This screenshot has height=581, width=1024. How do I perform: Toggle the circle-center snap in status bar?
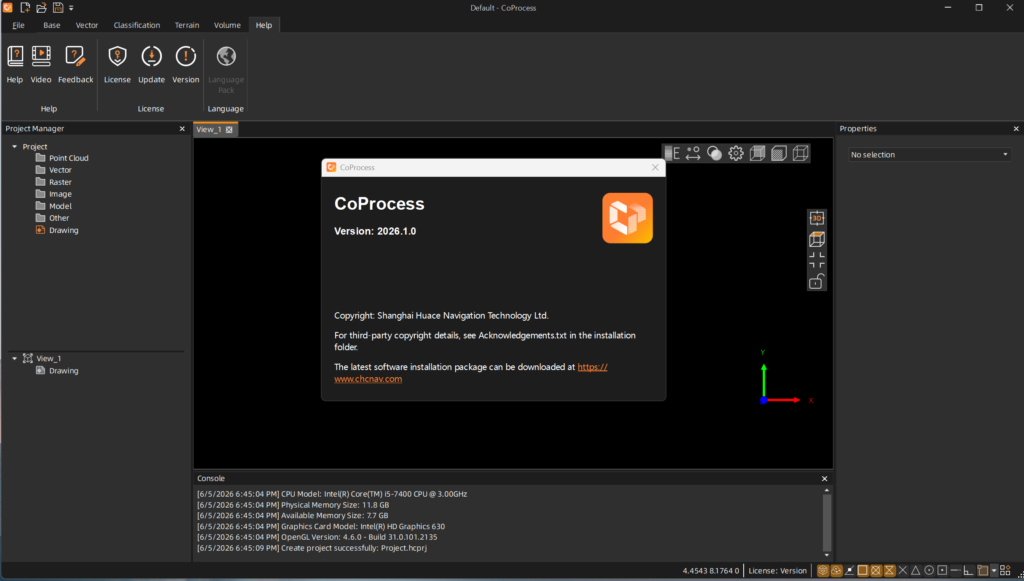(x=929, y=571)
